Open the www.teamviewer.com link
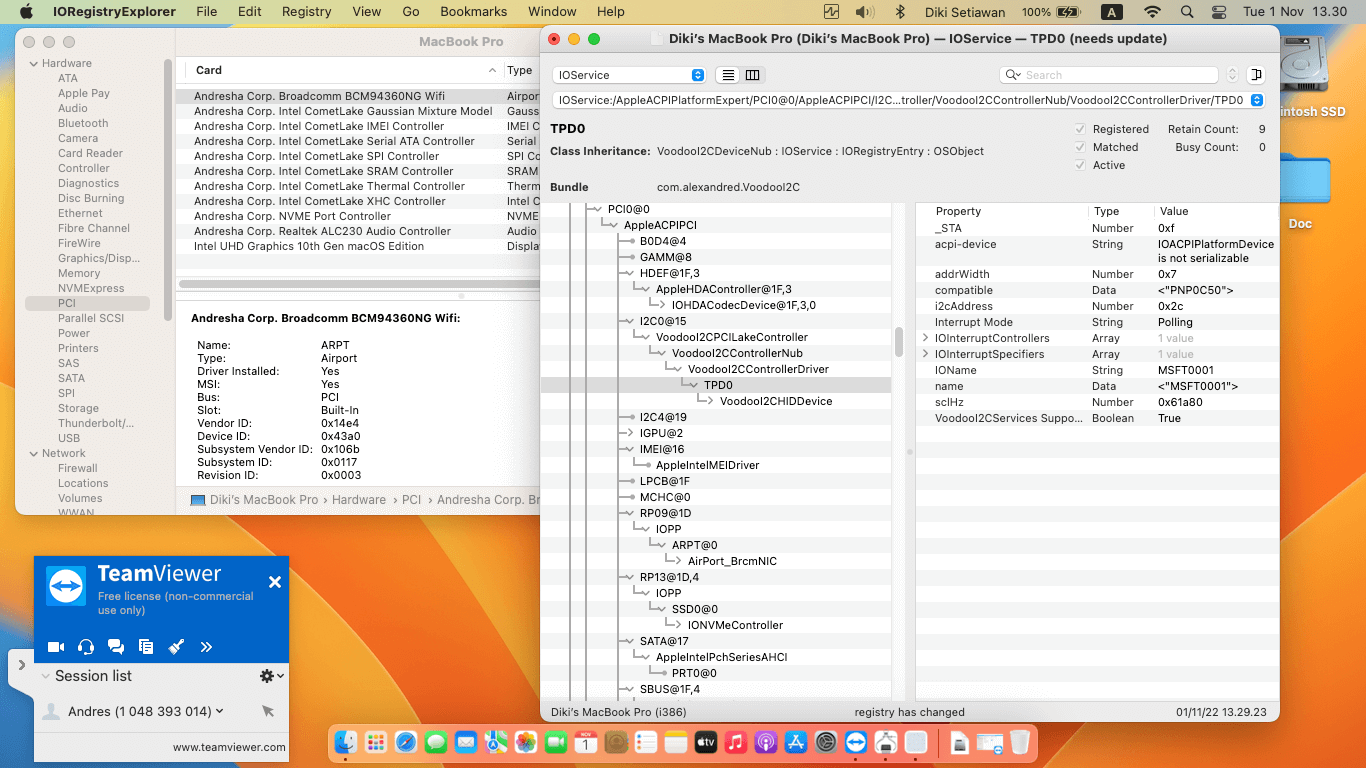This screenshot has width=1366, height=768. tap(228, 747)
